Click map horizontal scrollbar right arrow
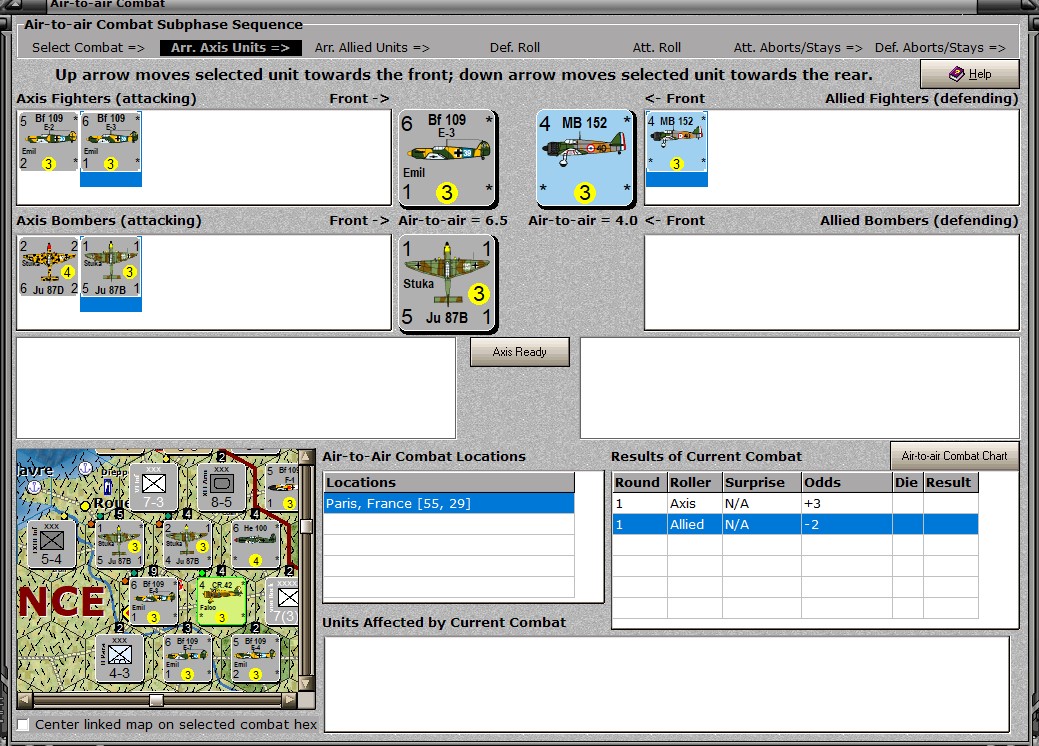The image size is (1039, 746). pos(290,700)
